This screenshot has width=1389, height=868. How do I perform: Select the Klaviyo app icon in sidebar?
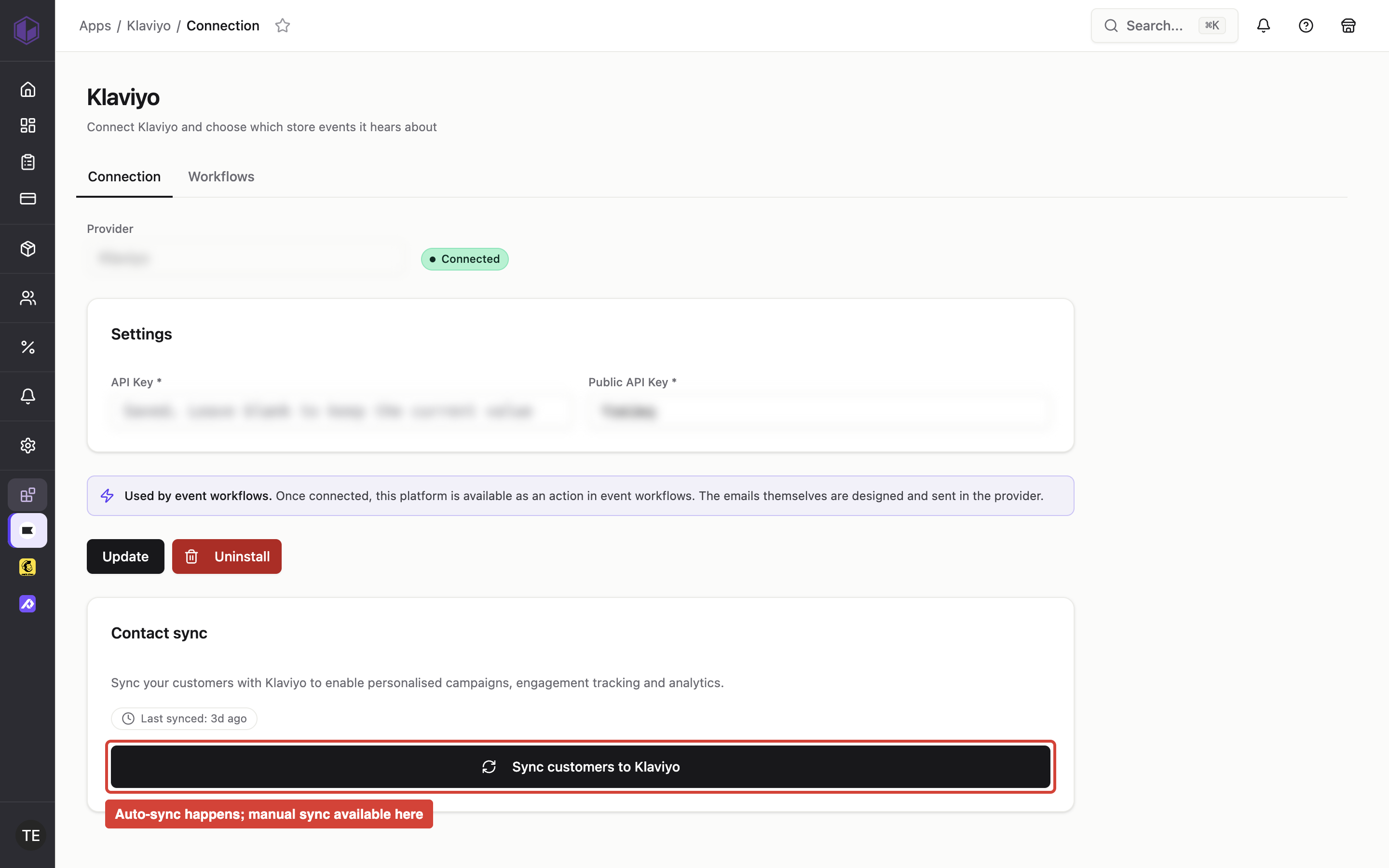click(27, 530)
